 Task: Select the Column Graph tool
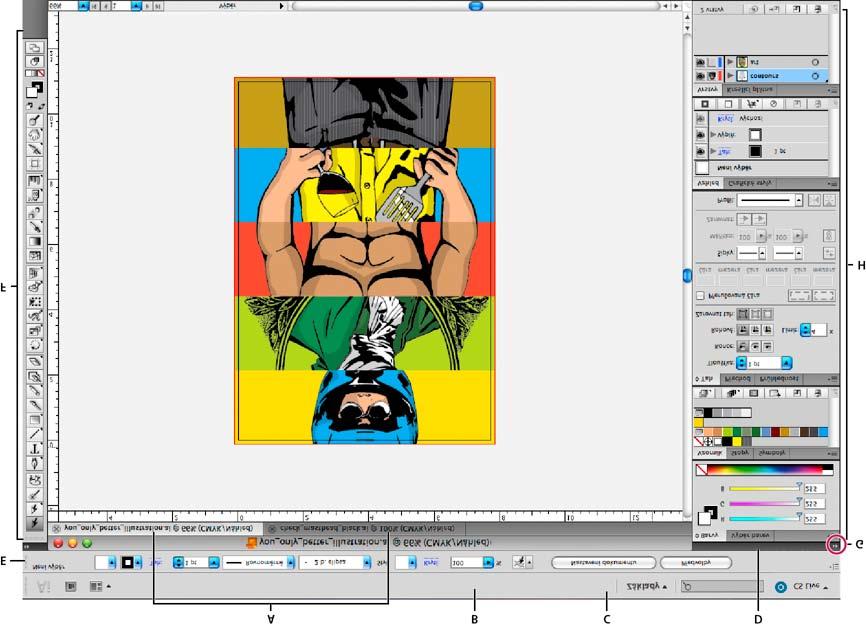tap(35, 181)
